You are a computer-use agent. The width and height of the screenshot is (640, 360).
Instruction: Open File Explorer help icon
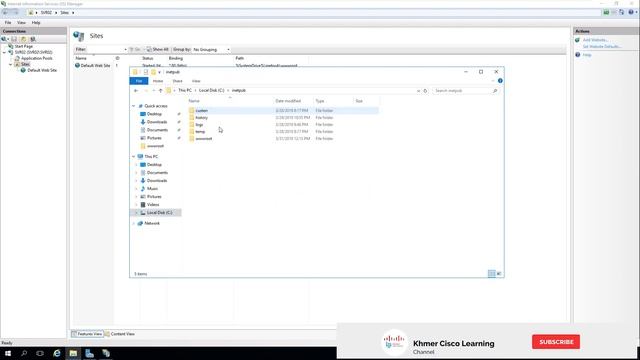(x=500, y=81)
